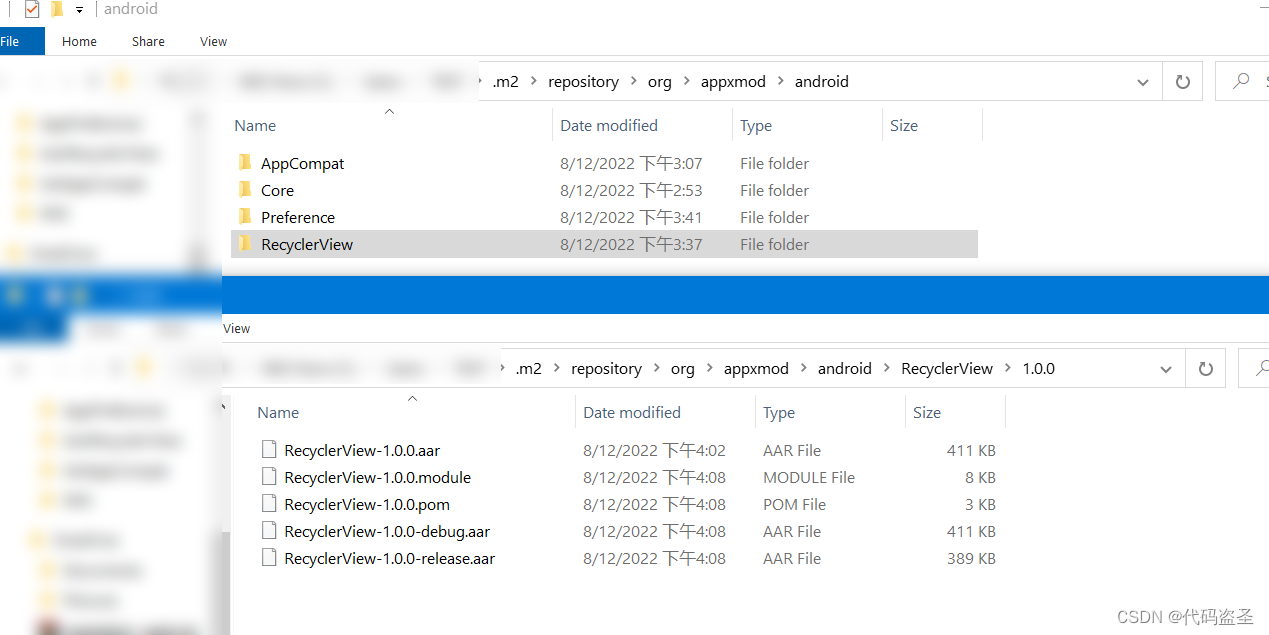
Task: Select RecyclerView-1.0.0-debug.aar file icon
Action: 268,531
